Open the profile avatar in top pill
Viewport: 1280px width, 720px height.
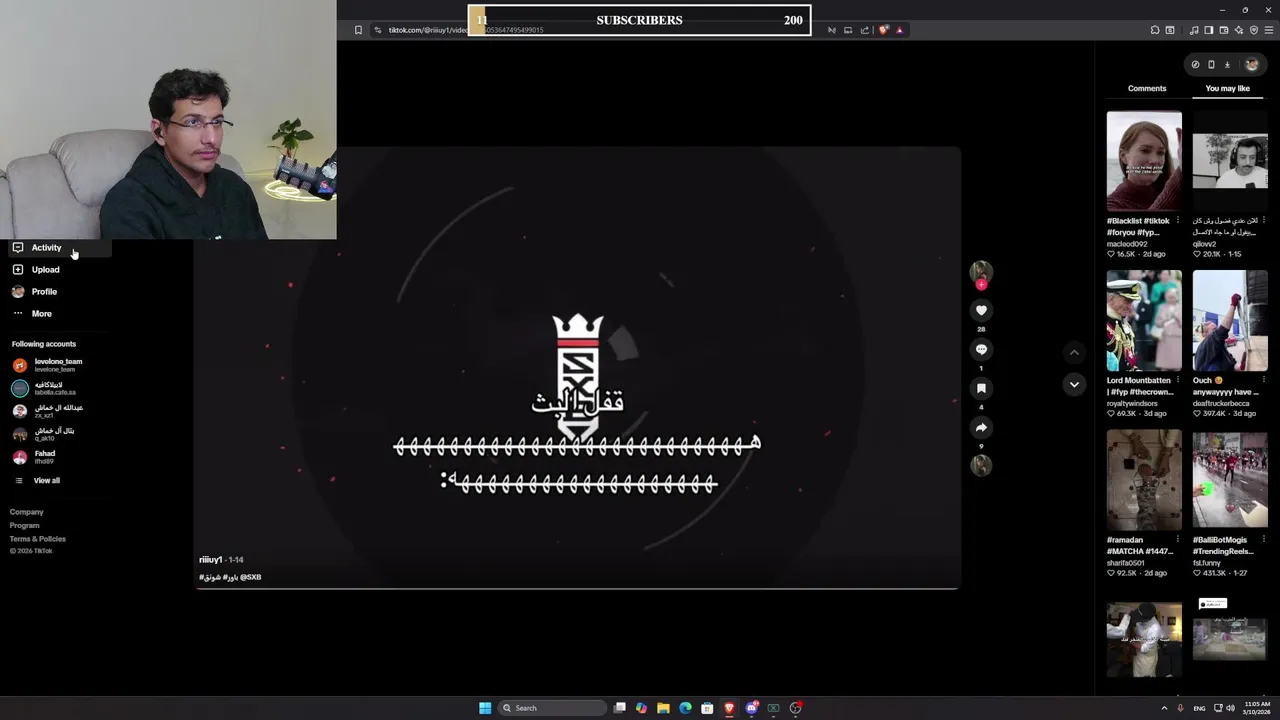pos(1251,65)
